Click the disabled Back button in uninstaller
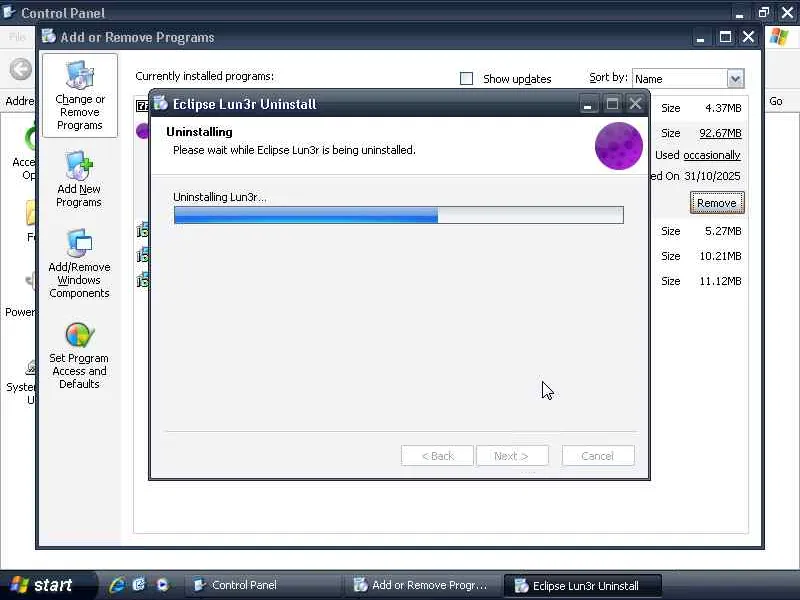The width and height of the screenshot is (800, 600). click(437, 456)
